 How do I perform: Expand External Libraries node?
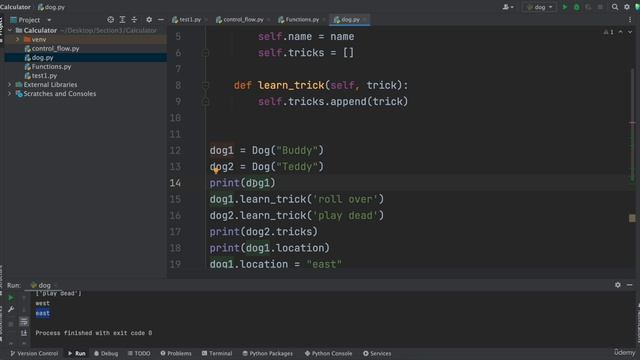click(10, 84)
